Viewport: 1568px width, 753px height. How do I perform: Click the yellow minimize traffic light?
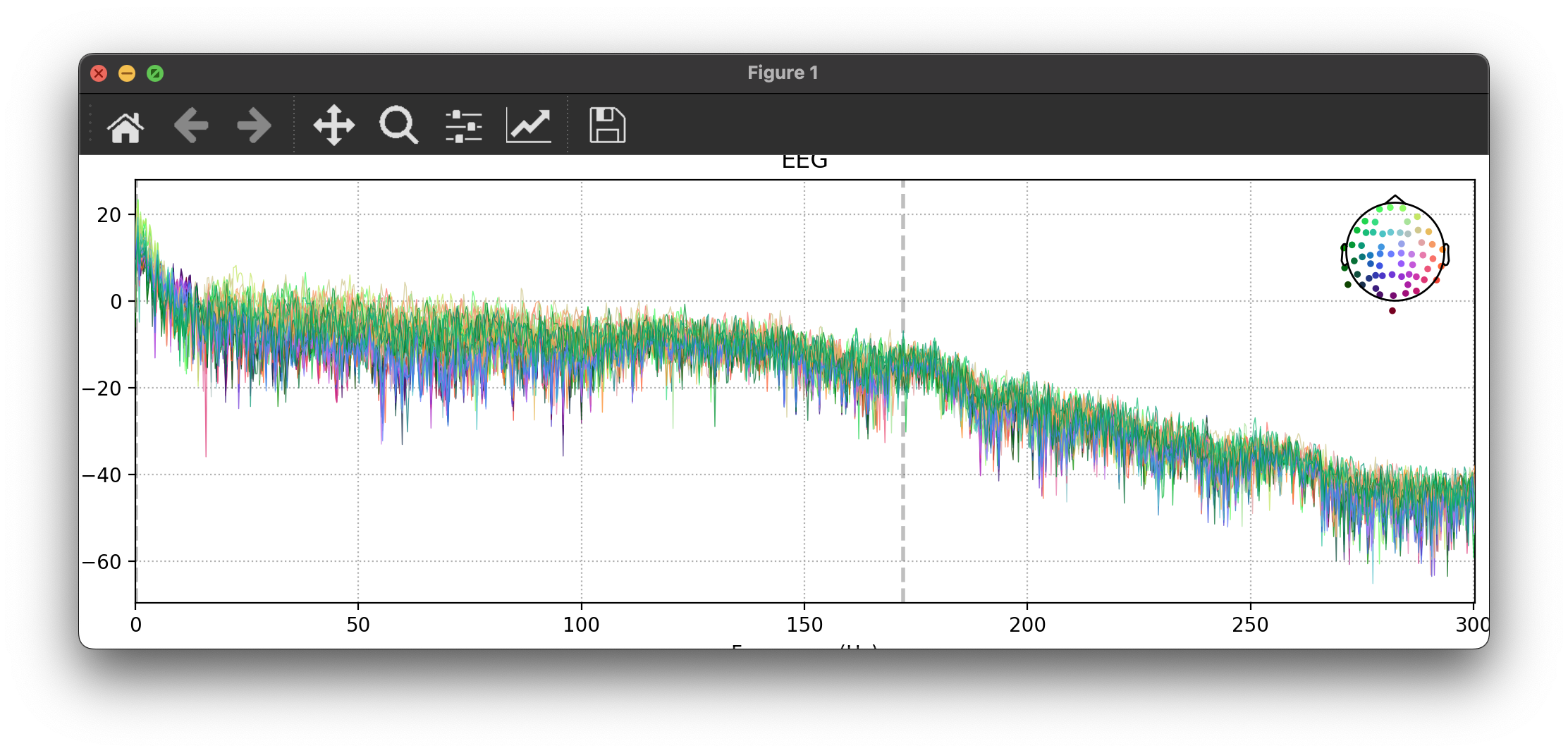(127, 73)
